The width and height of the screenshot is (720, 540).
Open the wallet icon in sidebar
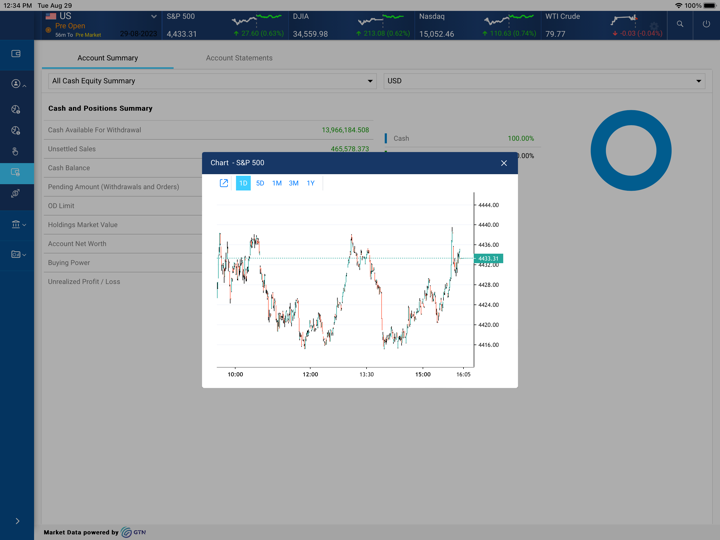(16, 54)
